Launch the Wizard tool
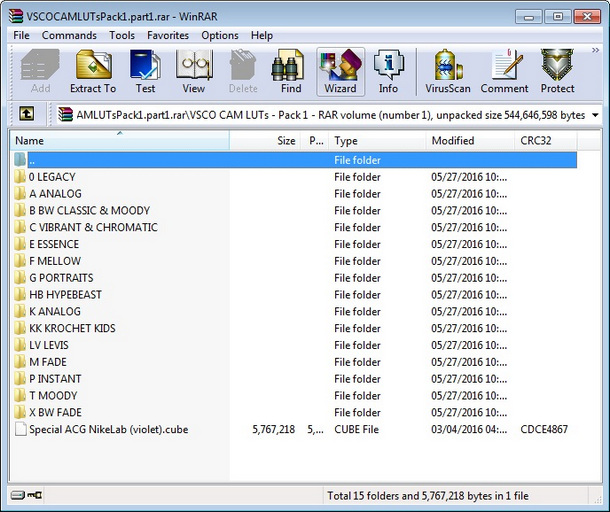Screen dimensions: 610x512 click(340, 72)
